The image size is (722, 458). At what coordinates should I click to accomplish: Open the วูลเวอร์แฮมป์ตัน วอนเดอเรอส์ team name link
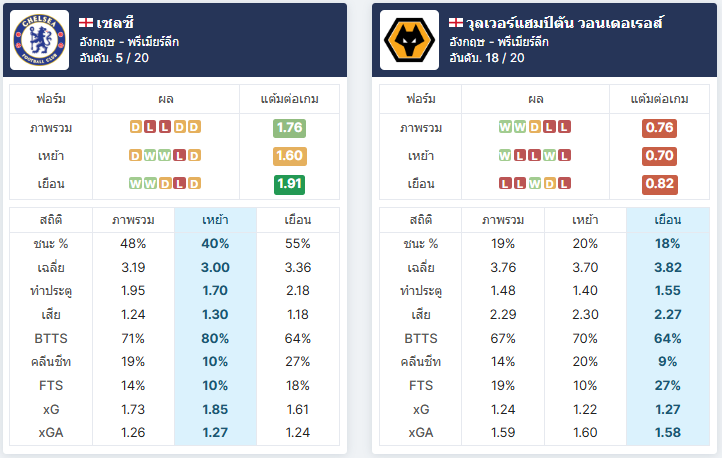565,23
